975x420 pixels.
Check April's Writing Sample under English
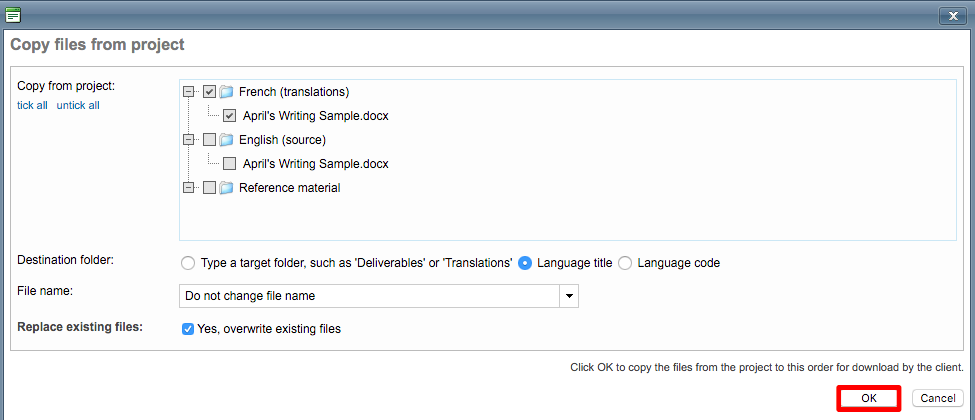(230, 164)
